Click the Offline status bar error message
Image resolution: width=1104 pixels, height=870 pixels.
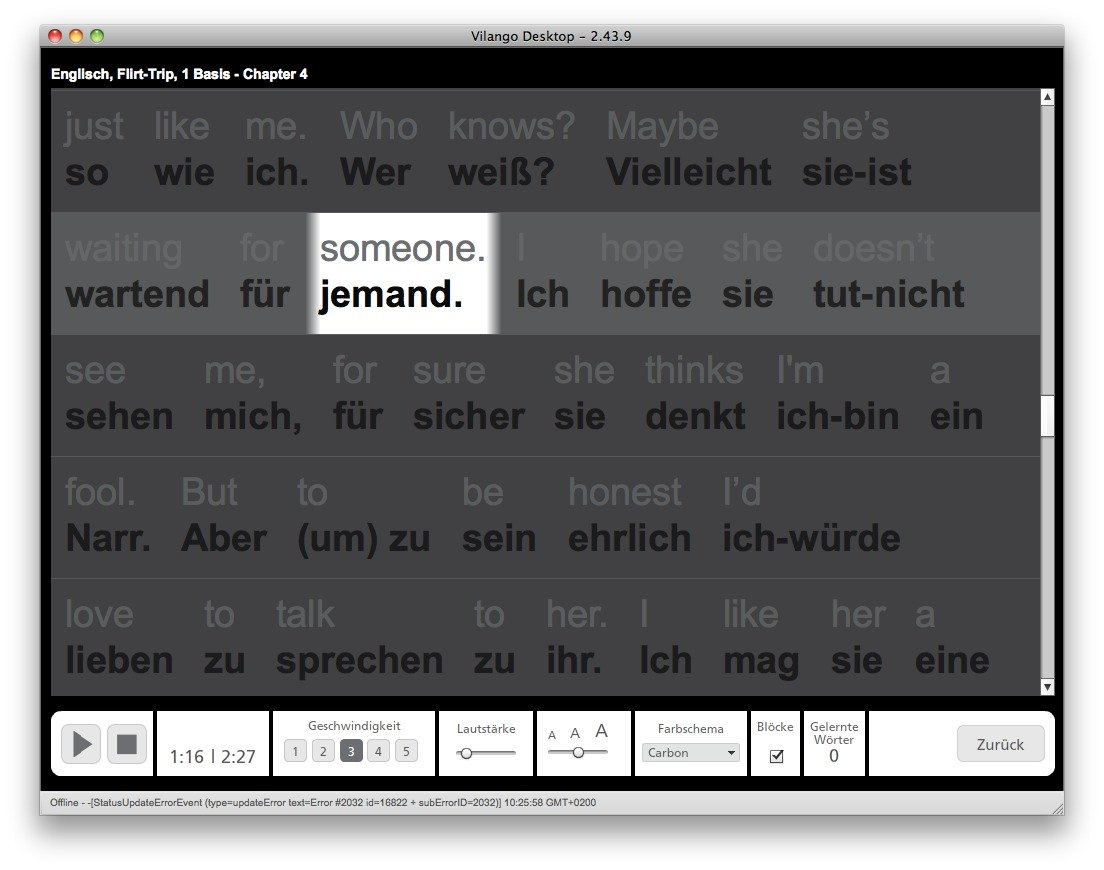pos(322,802)
